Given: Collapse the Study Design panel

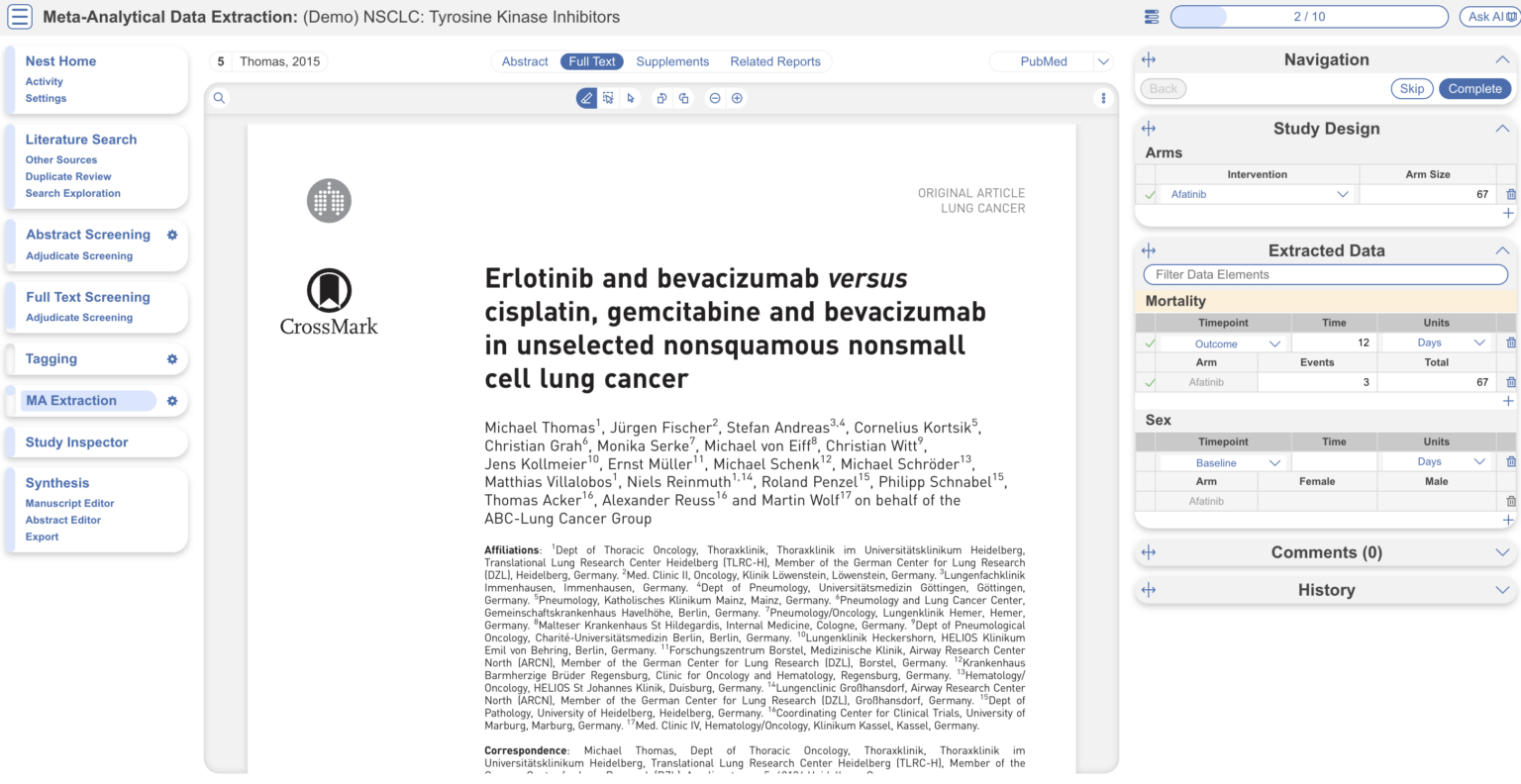Looking at the screenshot, I should [1503, 128].
